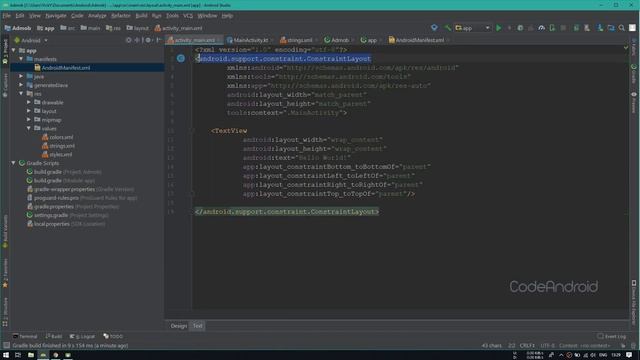Click the gutter class icon beside ConstraintLayout line
The image size is (640, 360).
pyautogui.click(x=181, y=59)
